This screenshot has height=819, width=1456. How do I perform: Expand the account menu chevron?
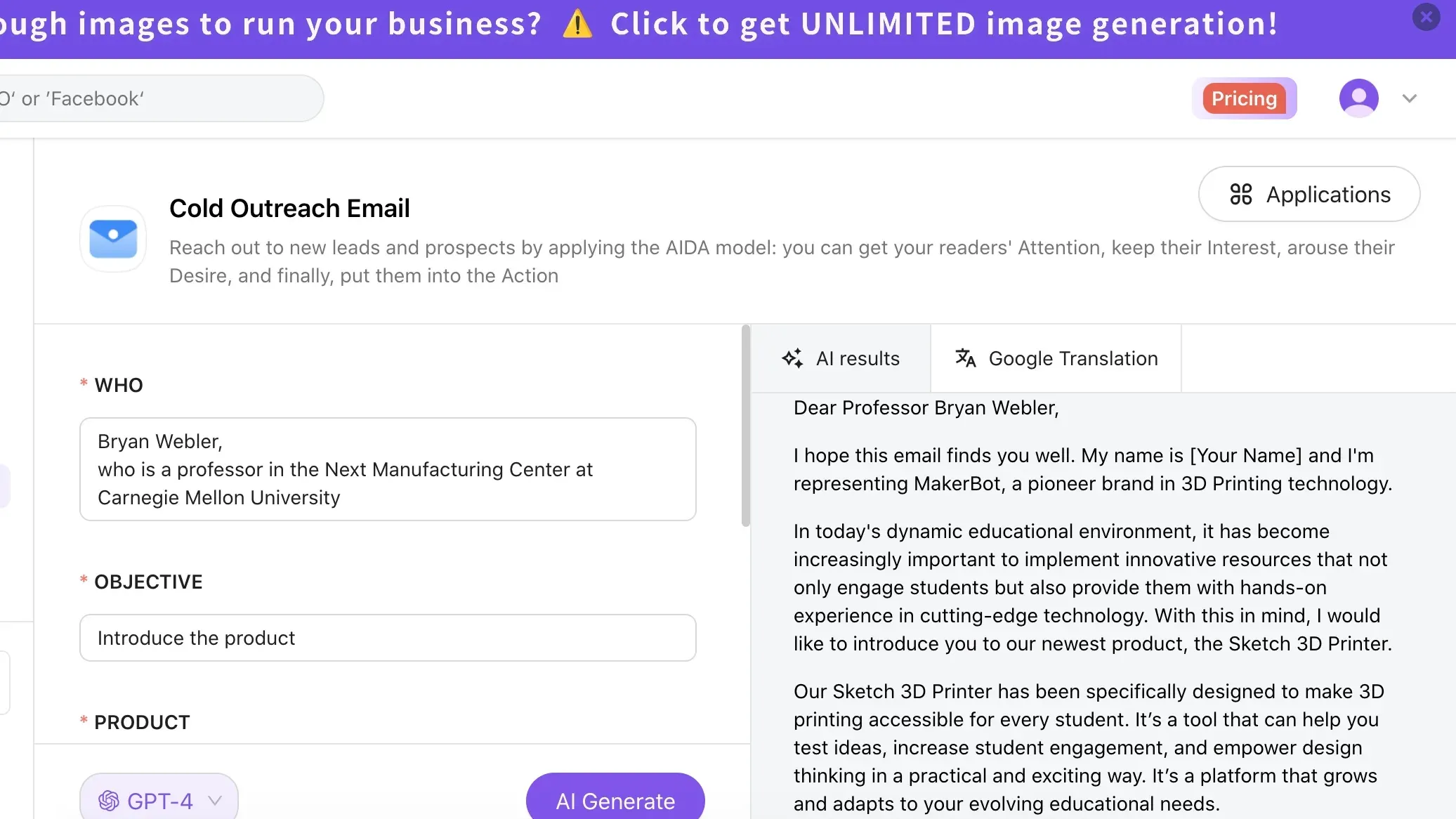(1409, 98)
